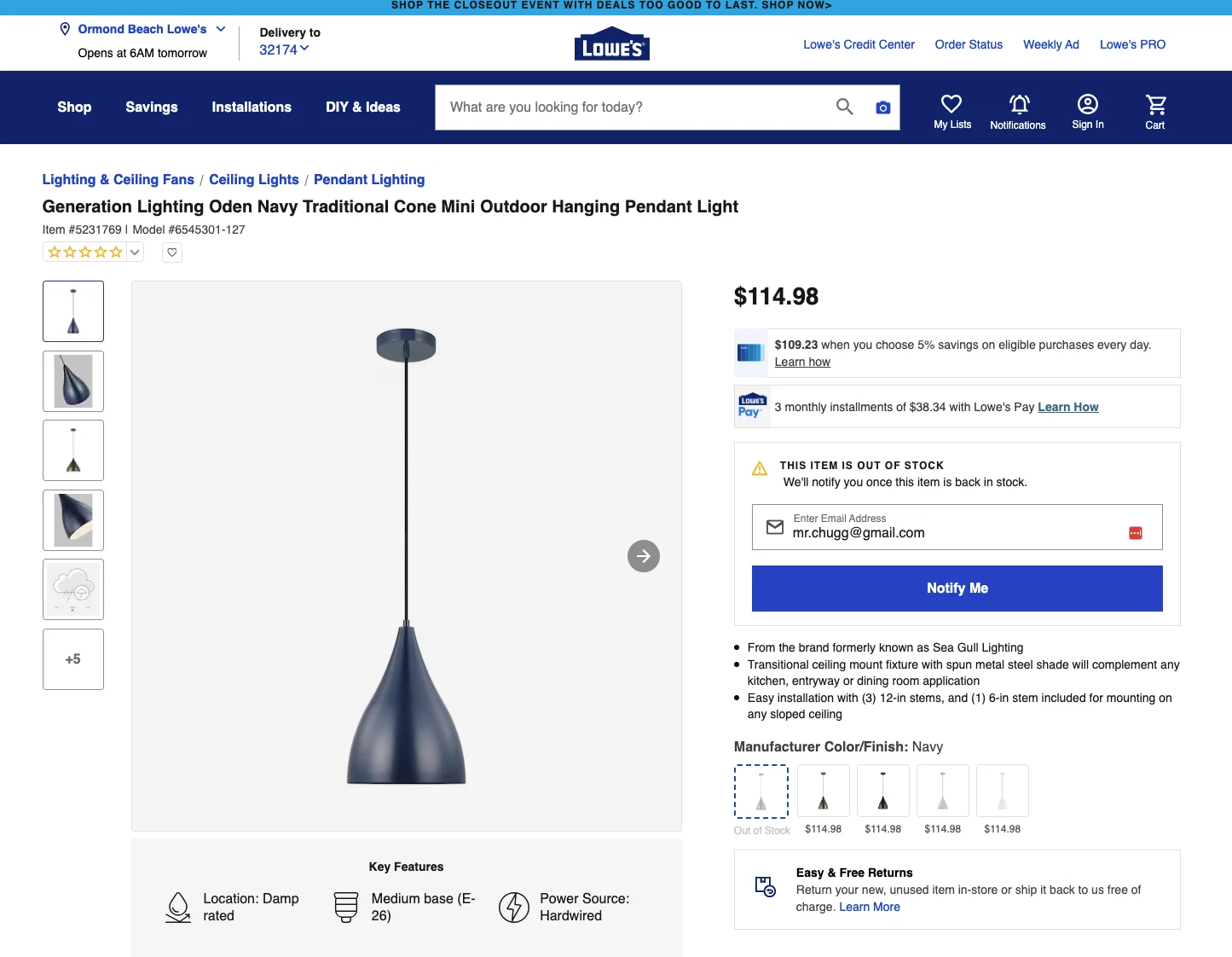Click the Lowe's logo
This screenshot has width=1232, height=957.
click(x=611, y=45)
